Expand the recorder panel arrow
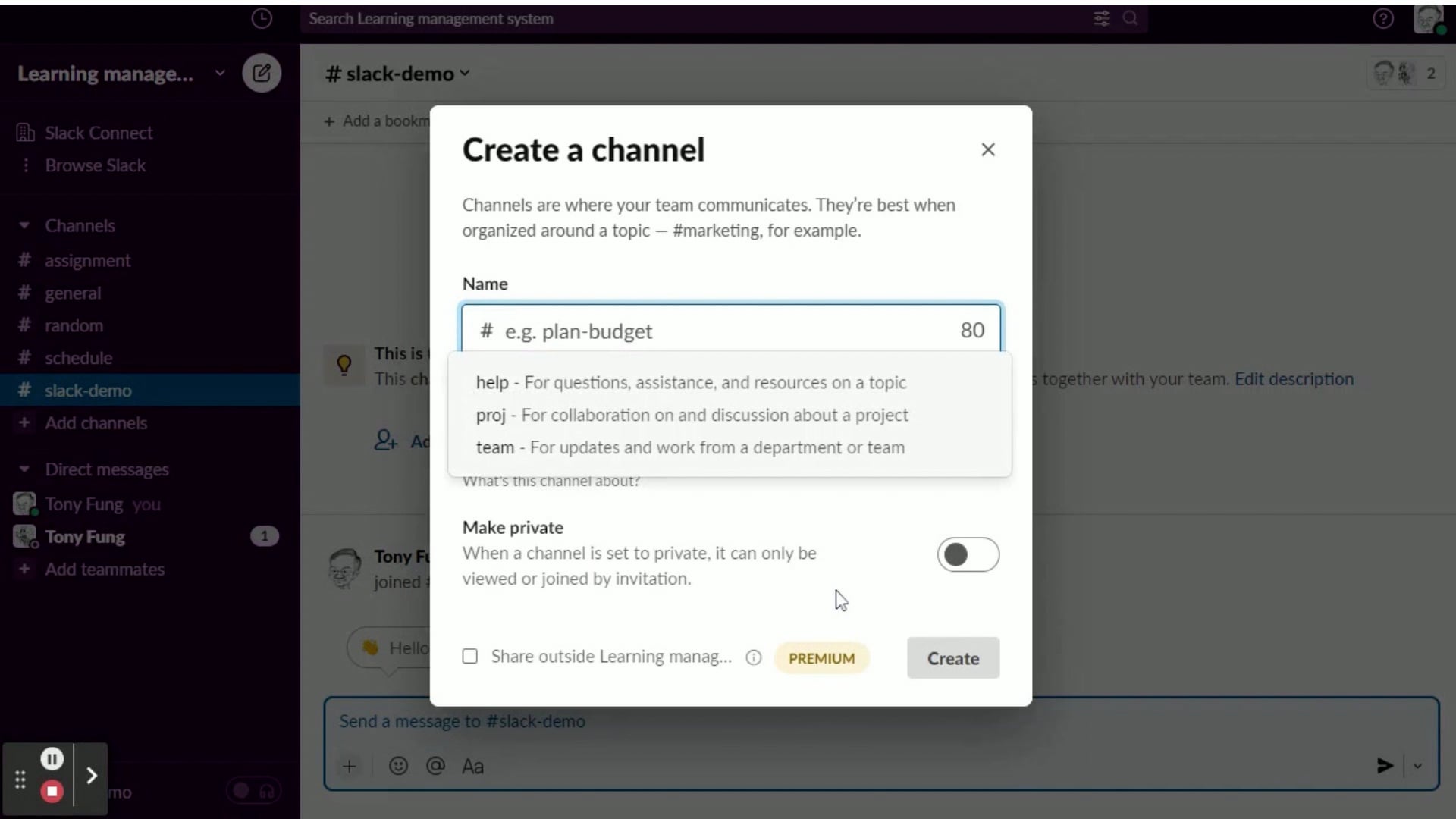This screenshot has width=1456, height=819. tap(92, 776)
